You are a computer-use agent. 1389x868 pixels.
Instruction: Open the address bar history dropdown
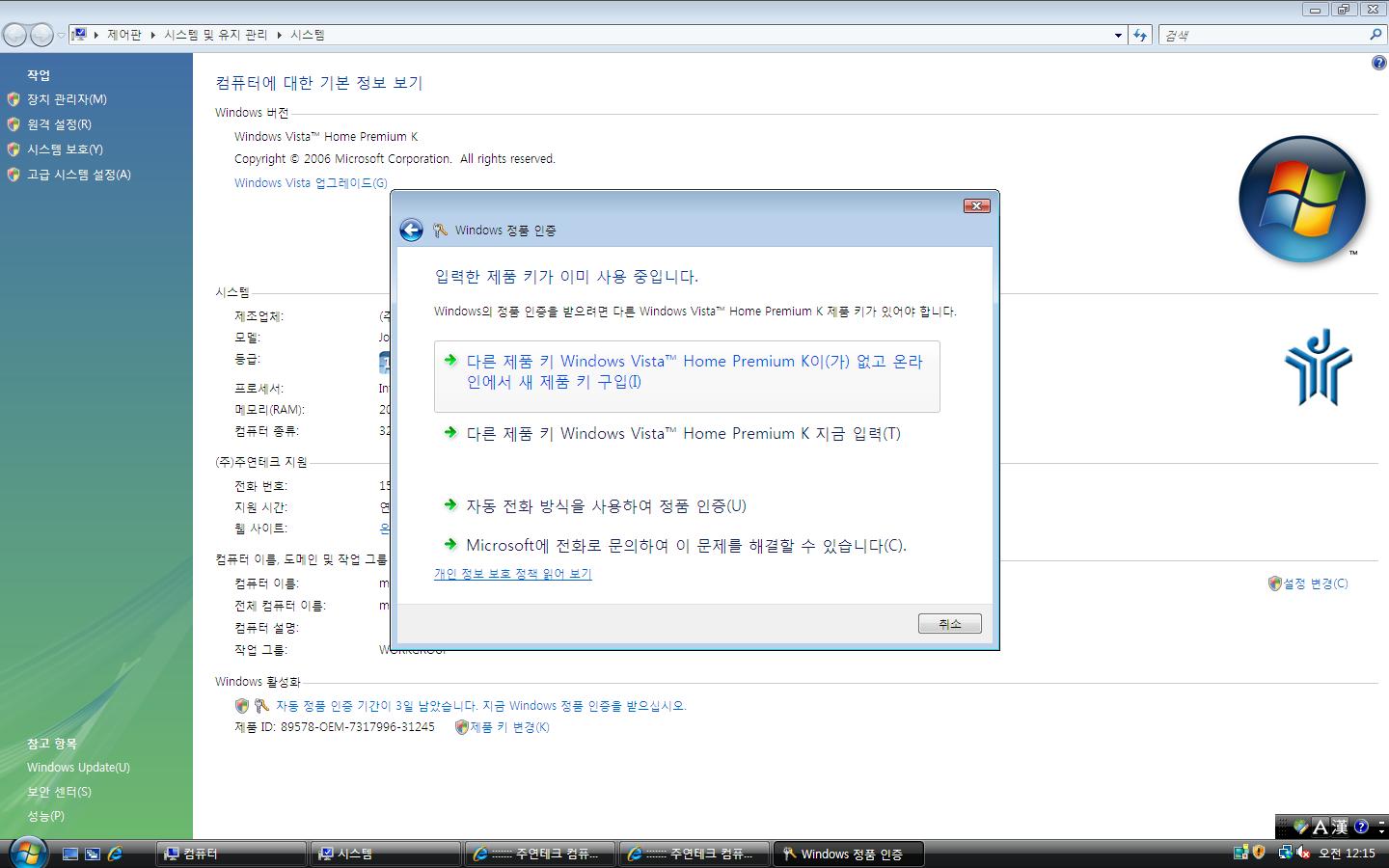pos(1118,35)
